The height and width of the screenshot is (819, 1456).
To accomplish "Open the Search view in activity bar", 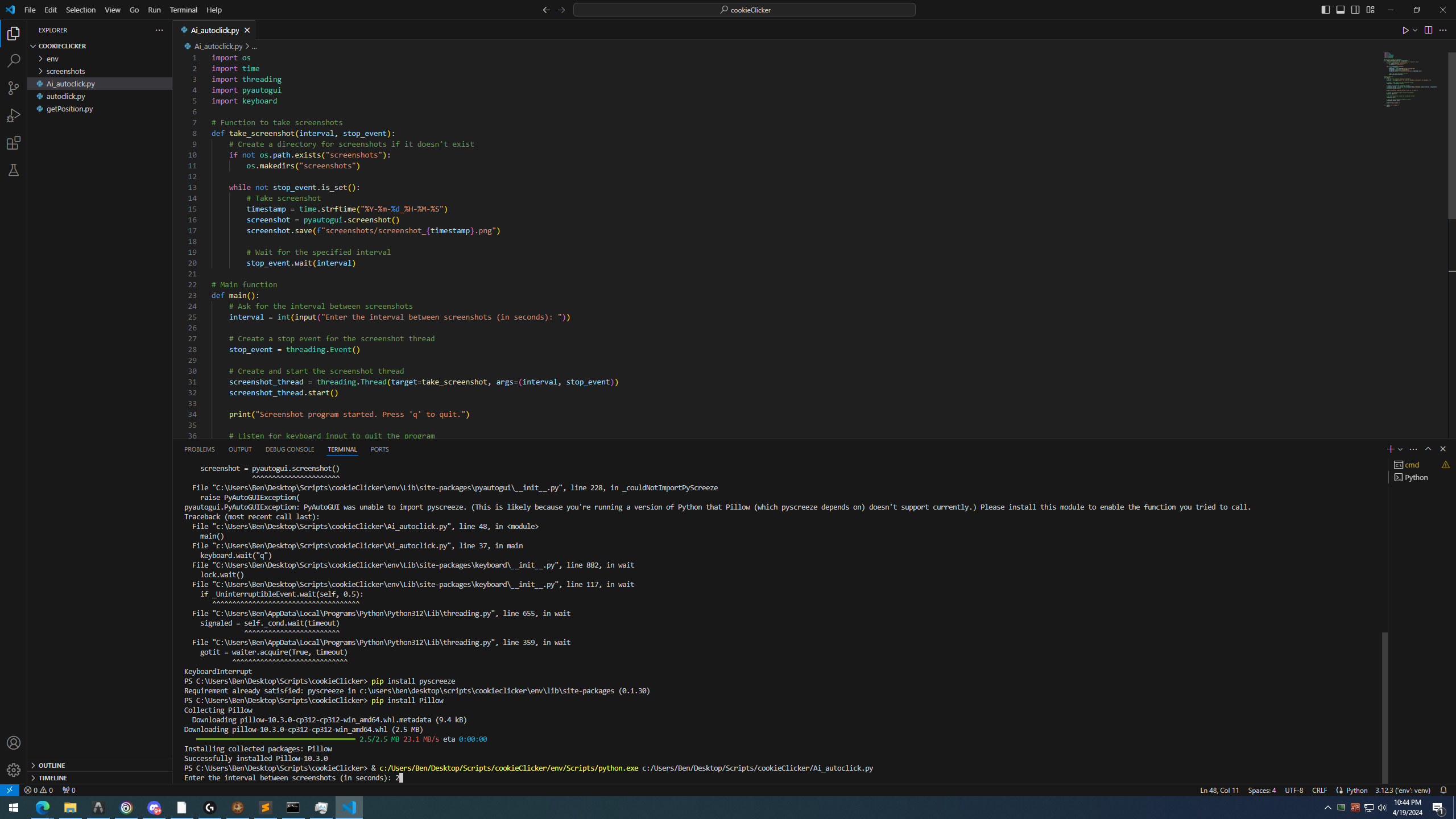I will click(x=14, y=61).
